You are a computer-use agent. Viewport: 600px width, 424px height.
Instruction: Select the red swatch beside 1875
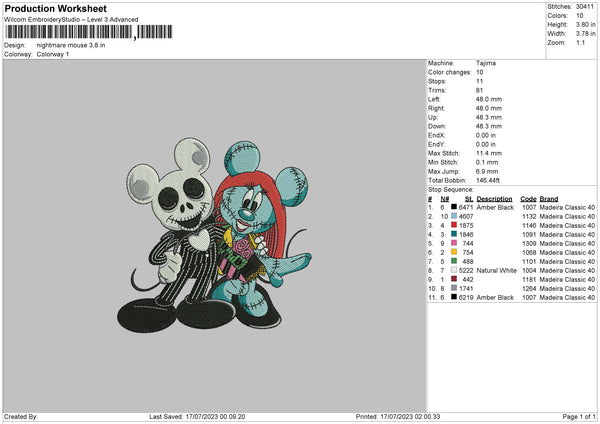[454, 225]
